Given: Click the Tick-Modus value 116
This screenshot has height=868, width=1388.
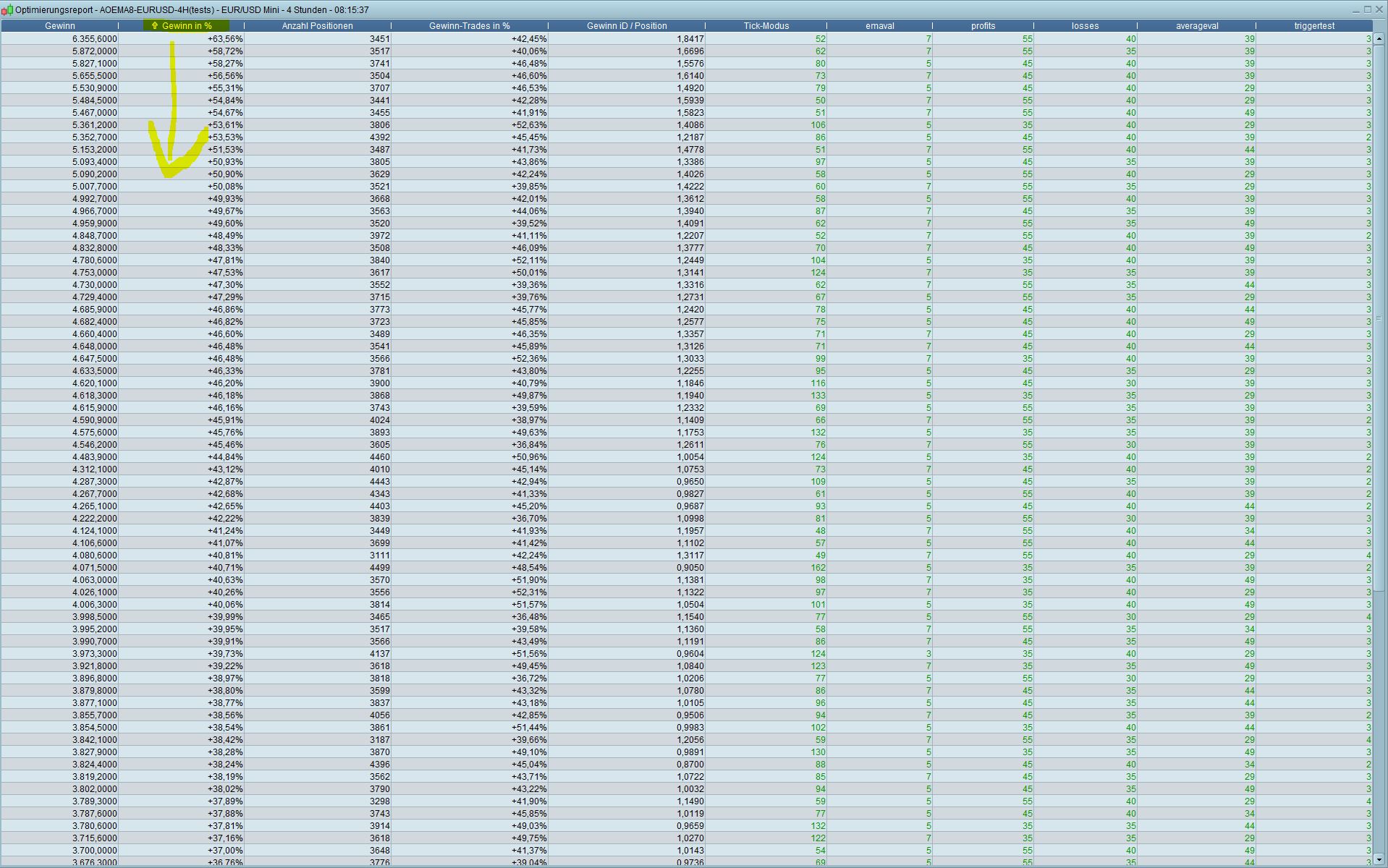Looking at the screenshot, I should click(x=818, y=383).
